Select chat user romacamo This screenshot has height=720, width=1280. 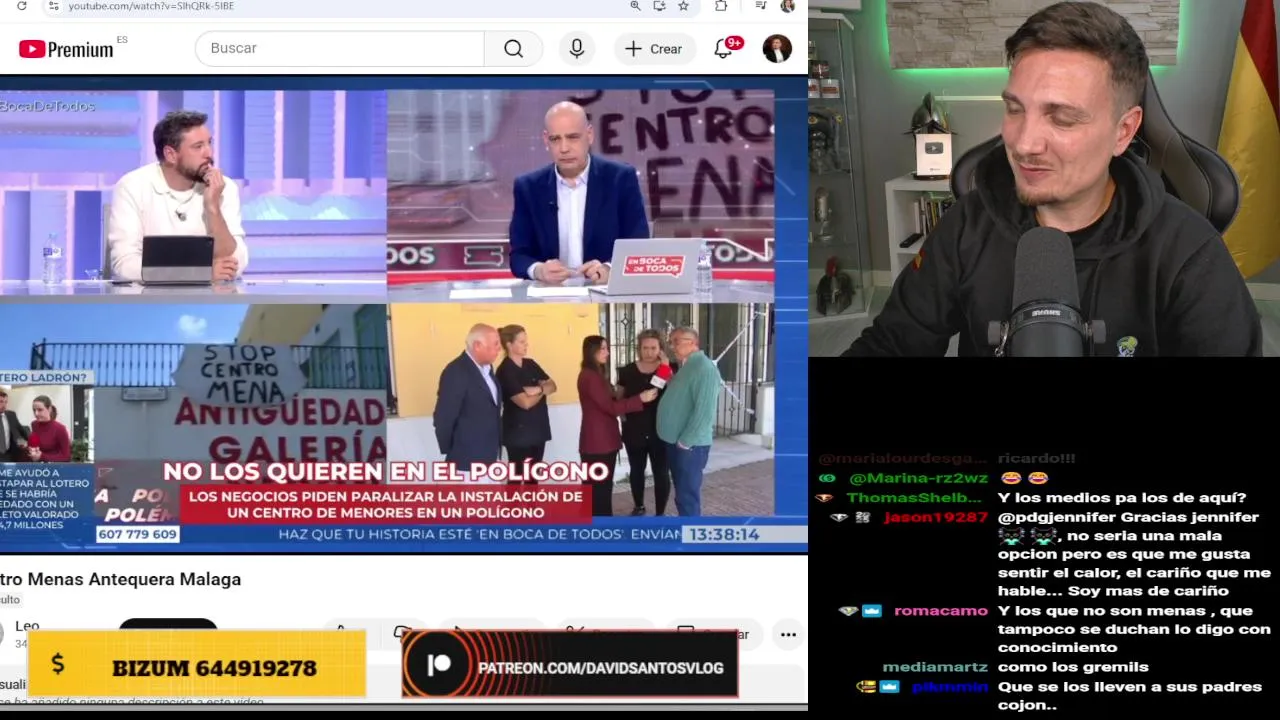click(x=940, y=610)
